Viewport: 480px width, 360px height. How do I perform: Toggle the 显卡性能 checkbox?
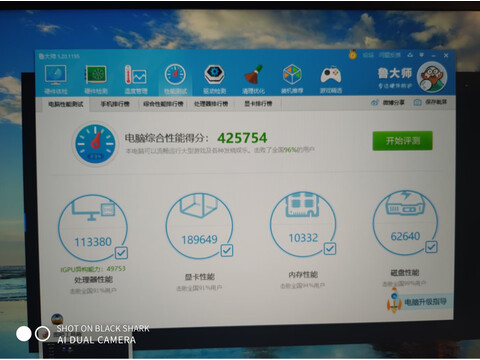pos(227,250)
